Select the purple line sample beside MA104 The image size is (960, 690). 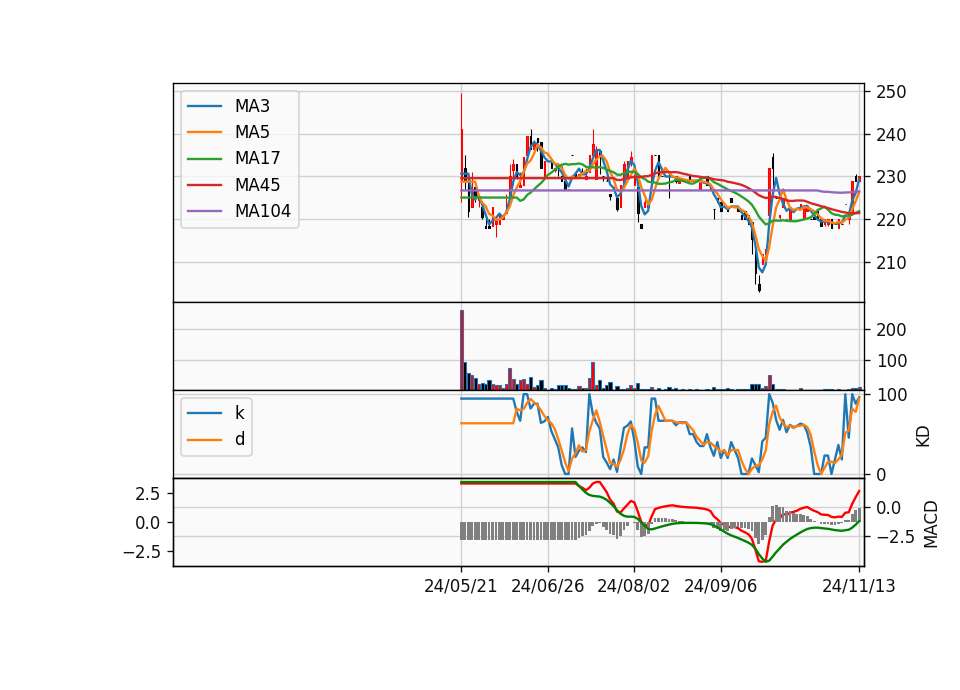click(204, 211)
